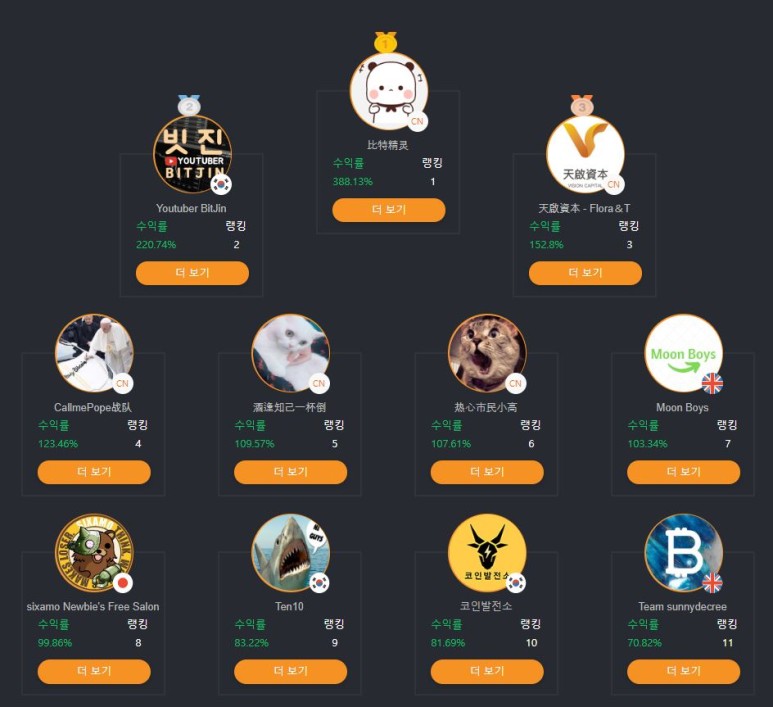Select the Moon Boys logo avatar

[683, 354]
